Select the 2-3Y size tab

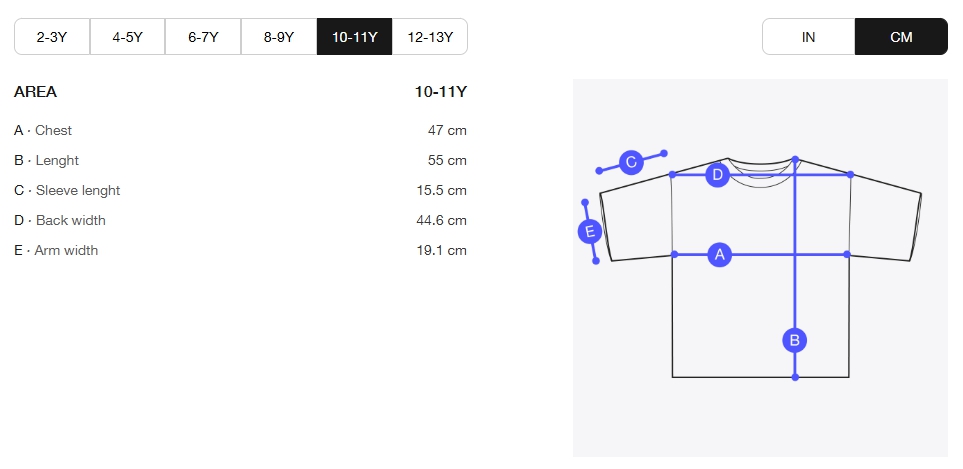pyautogui.click(x=52, y=37)
